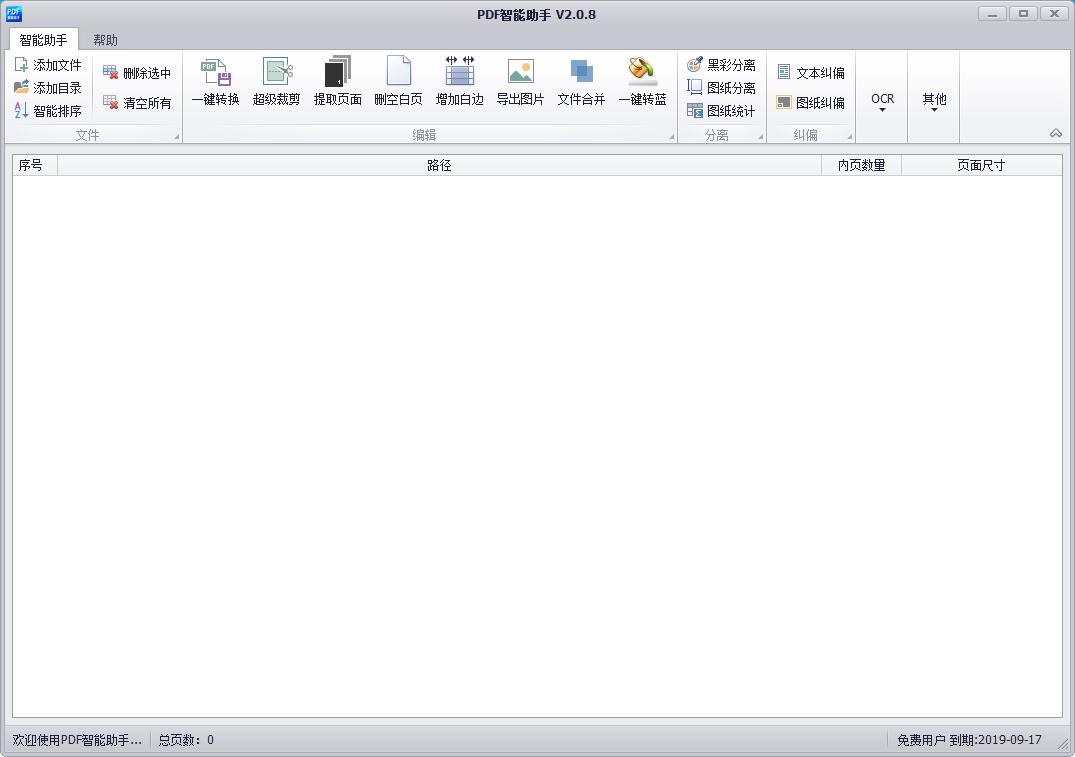Open 图纸统计 drawing statistics
The height and width of the screenshot is (757, 1075).
(722, 111)
